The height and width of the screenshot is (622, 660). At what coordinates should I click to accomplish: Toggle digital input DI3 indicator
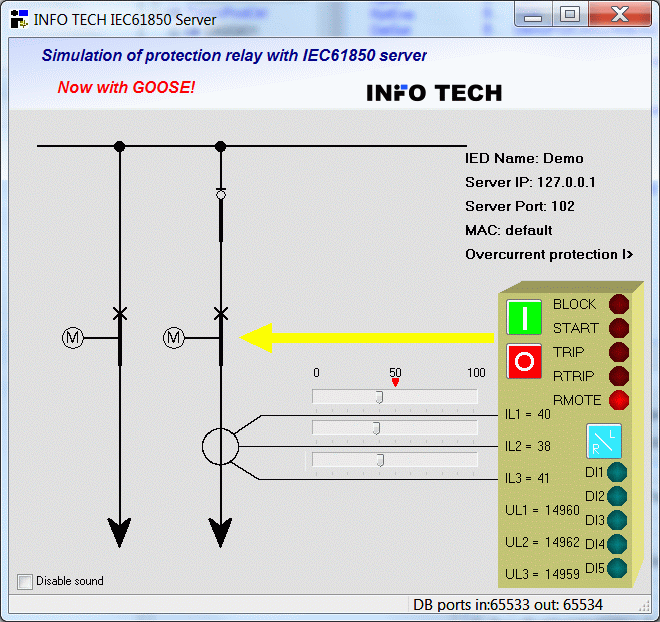pyautogui.click(x=617, y=520)
